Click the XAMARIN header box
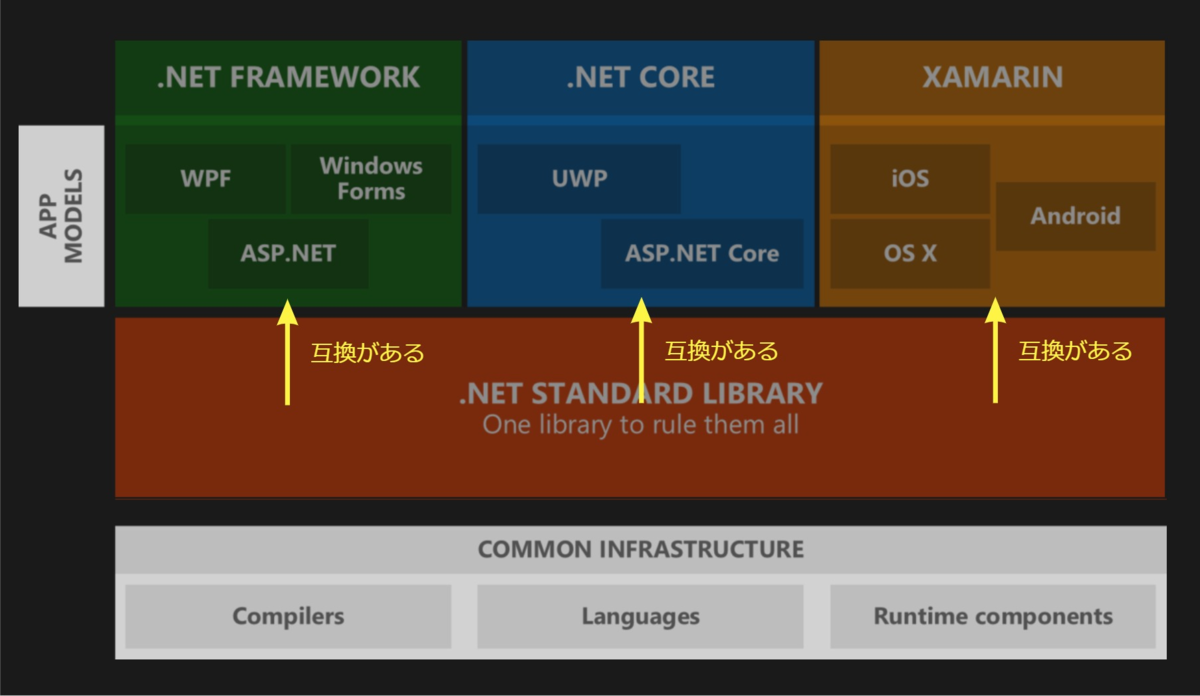The image size is (1200, 696). pyautogui.click(x=992, y=78)
